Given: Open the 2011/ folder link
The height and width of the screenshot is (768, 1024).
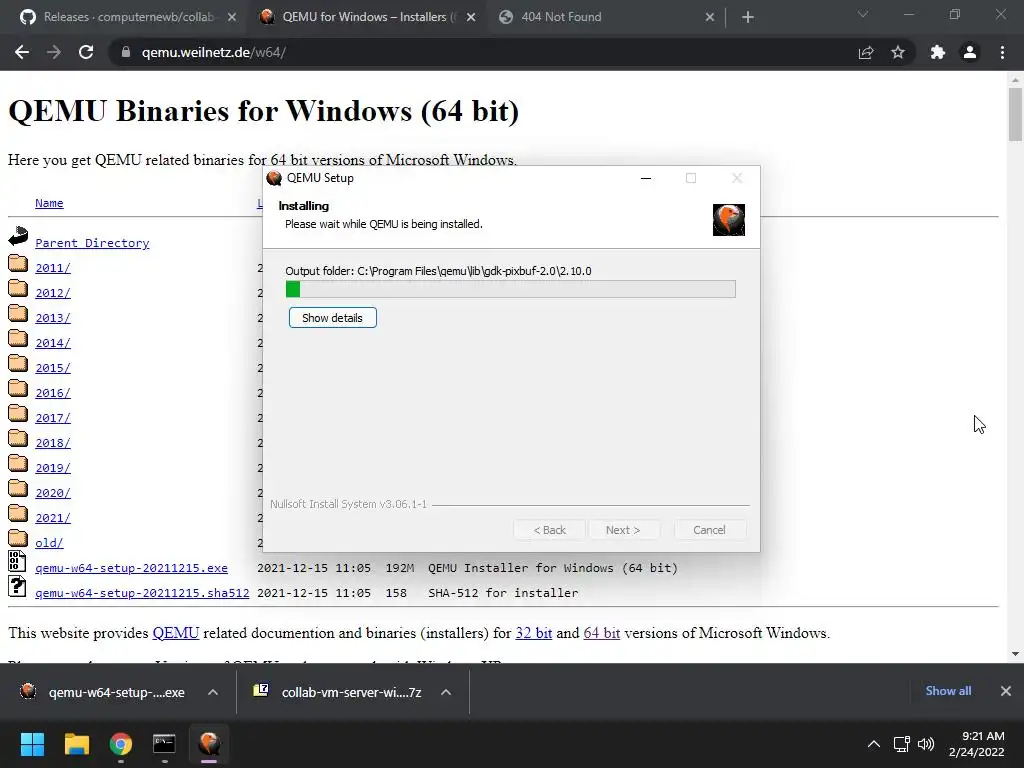Looking at the screenshot, I should 53,268.
